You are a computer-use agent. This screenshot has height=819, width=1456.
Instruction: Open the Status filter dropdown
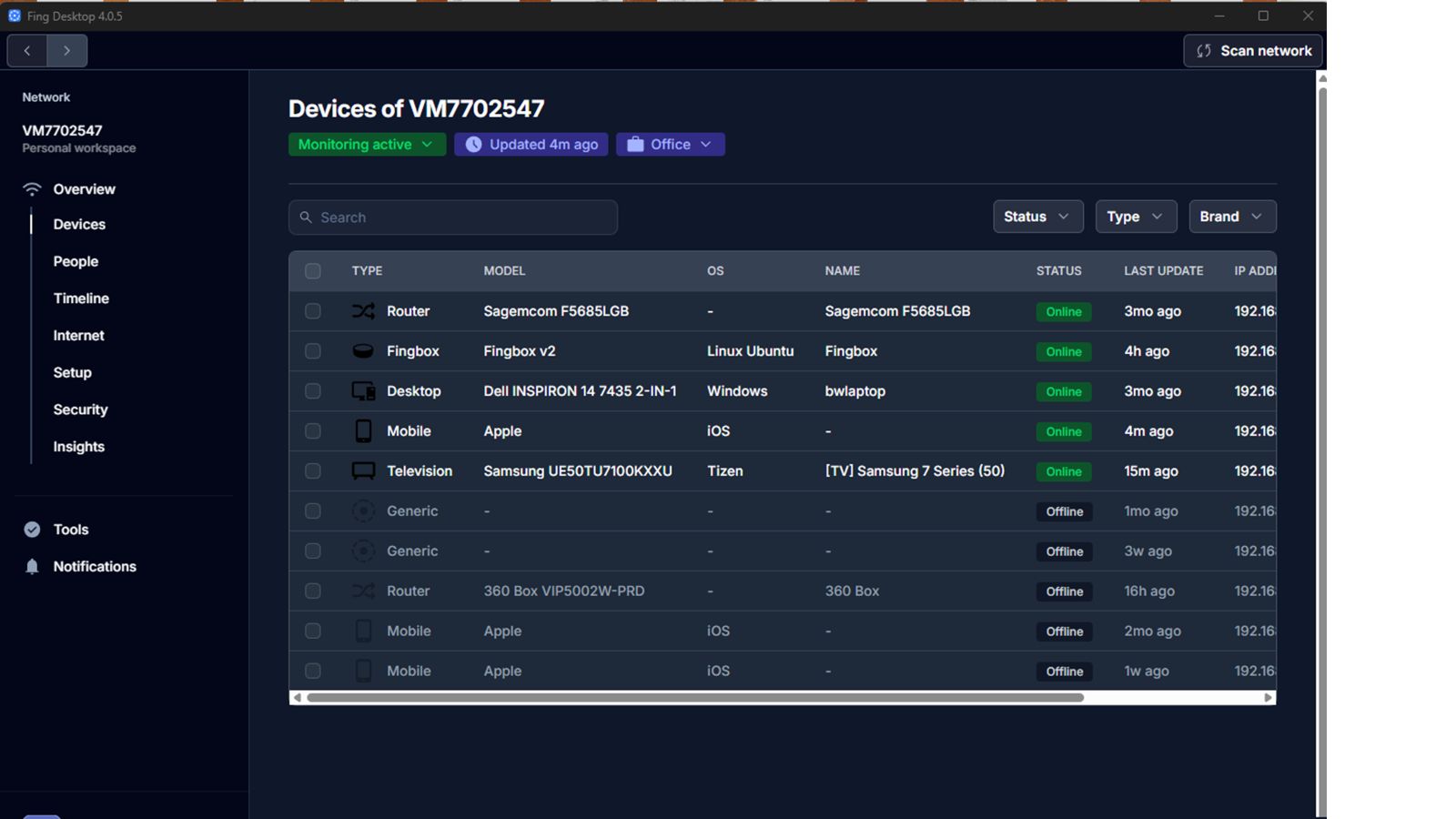pyautogui.click(x=1037, y=217)
